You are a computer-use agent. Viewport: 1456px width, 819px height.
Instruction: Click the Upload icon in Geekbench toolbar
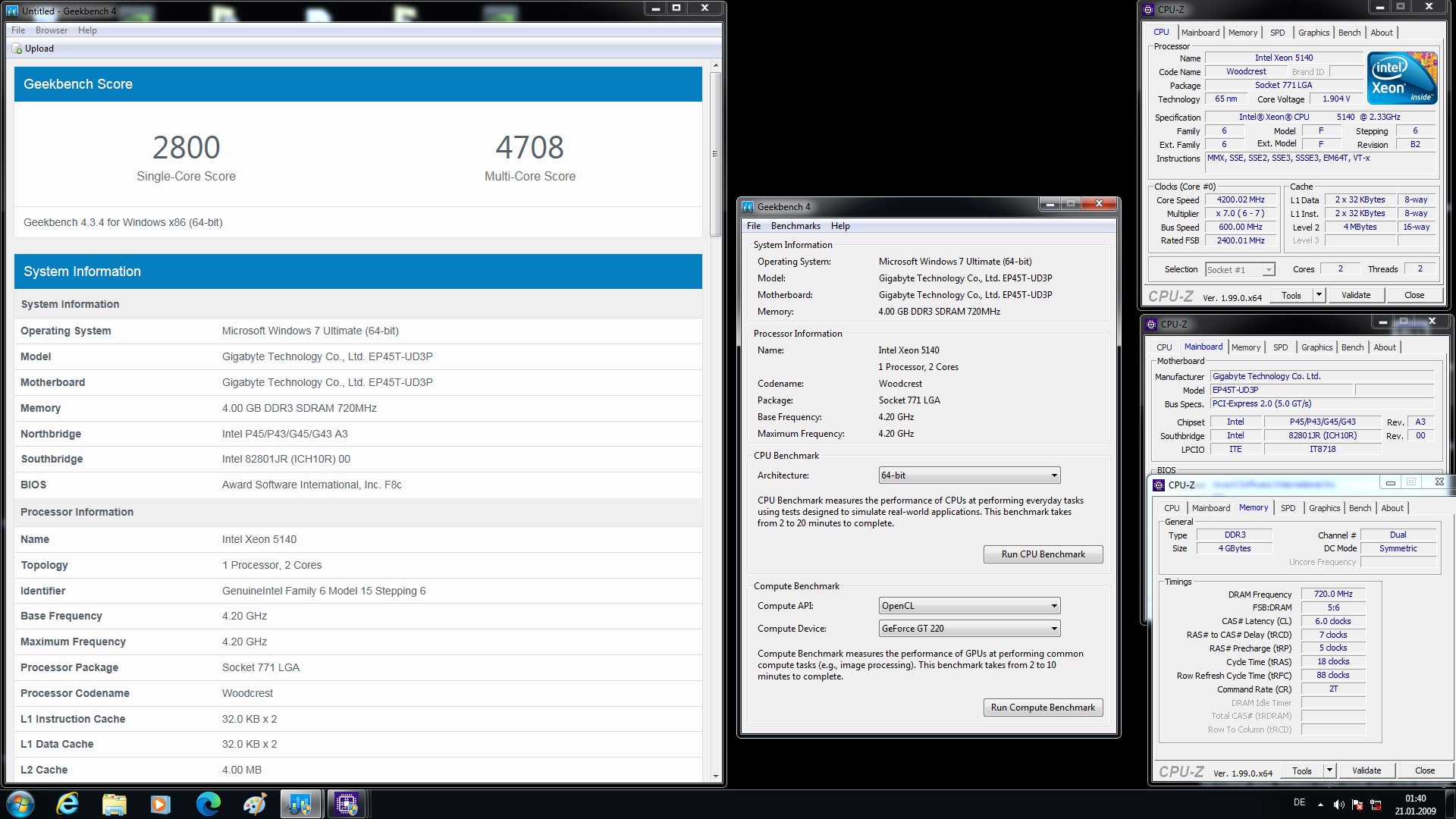pos(17,49)
